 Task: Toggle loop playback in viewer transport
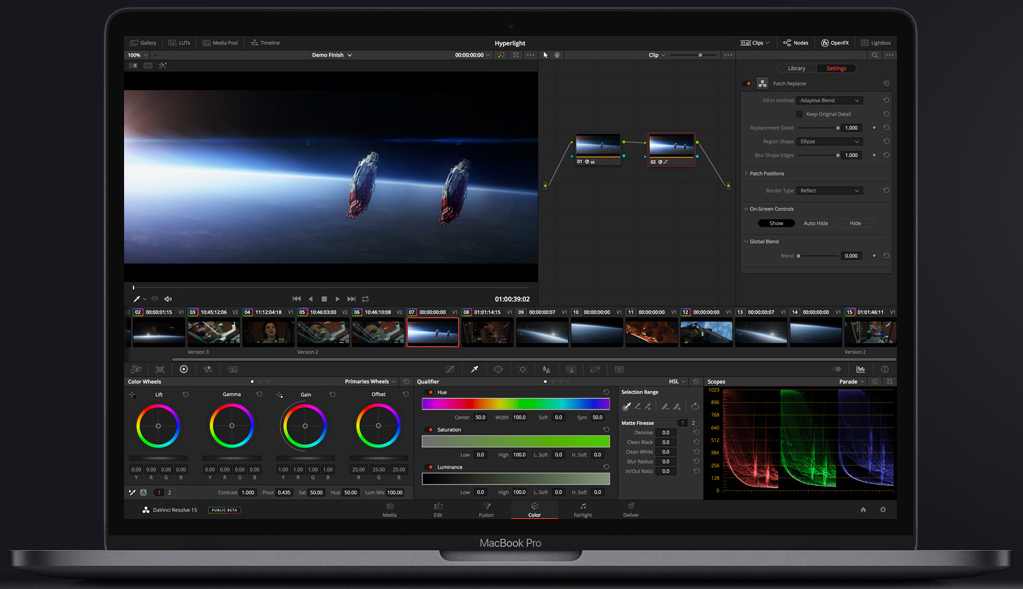(x=365, y=299)
